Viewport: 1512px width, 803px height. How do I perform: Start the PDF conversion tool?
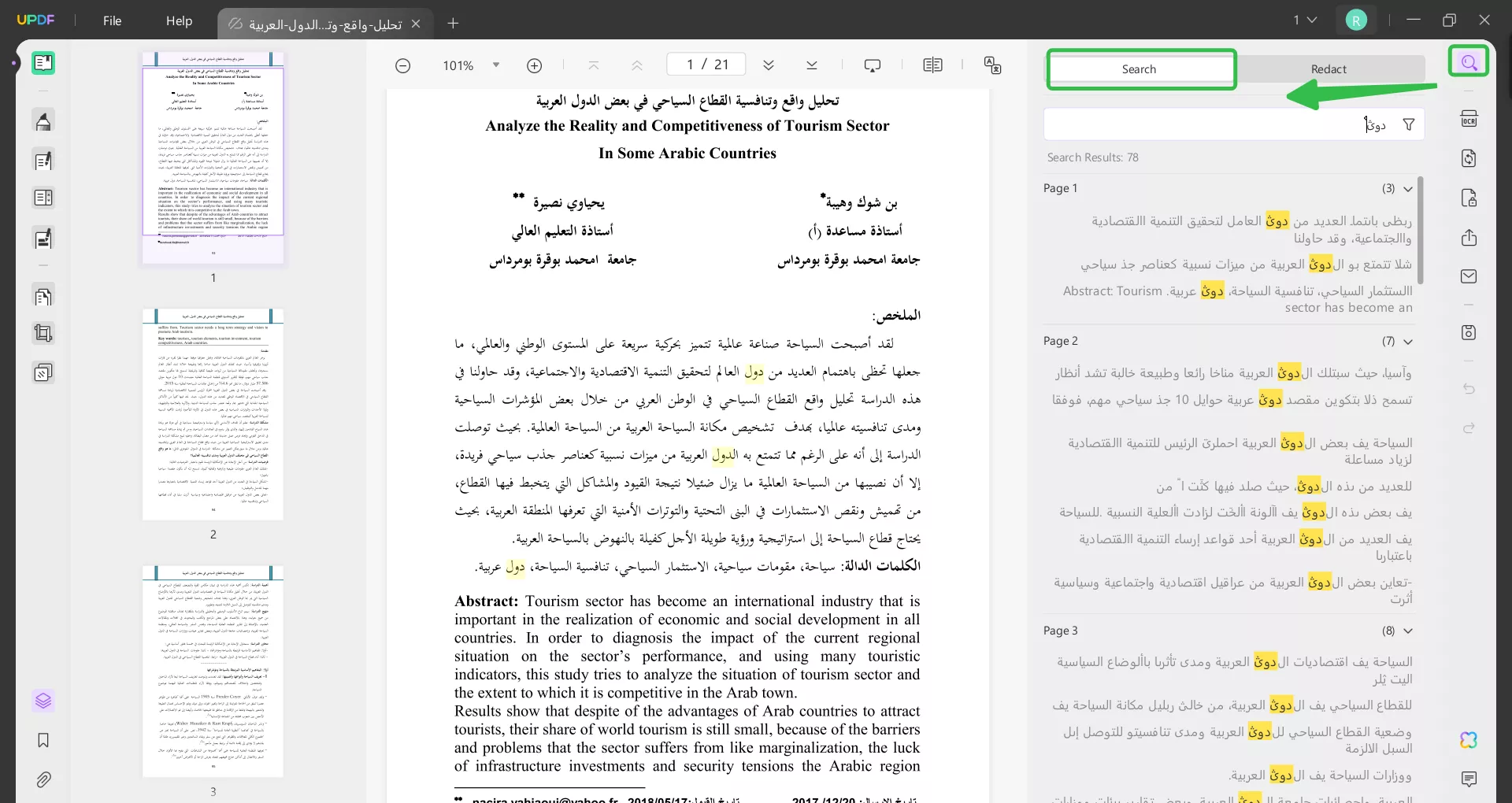pyautogui.click(x=1469, y=158)
